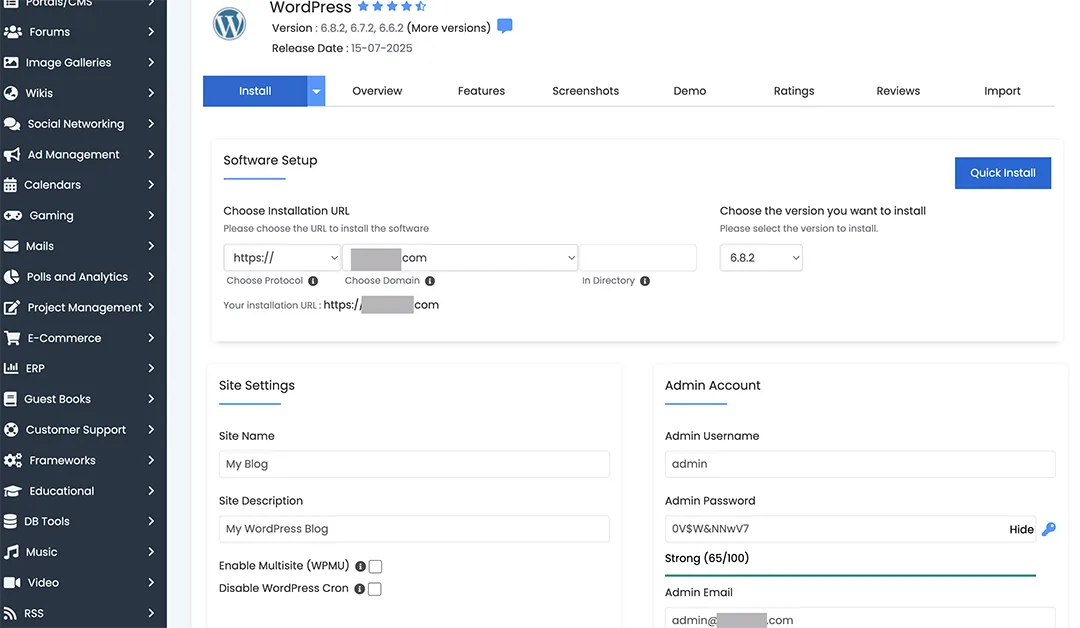Open the Screenshots tab
Image resolution: width=1080 pixels, height=628 pixels.
[x=585, y=91]
